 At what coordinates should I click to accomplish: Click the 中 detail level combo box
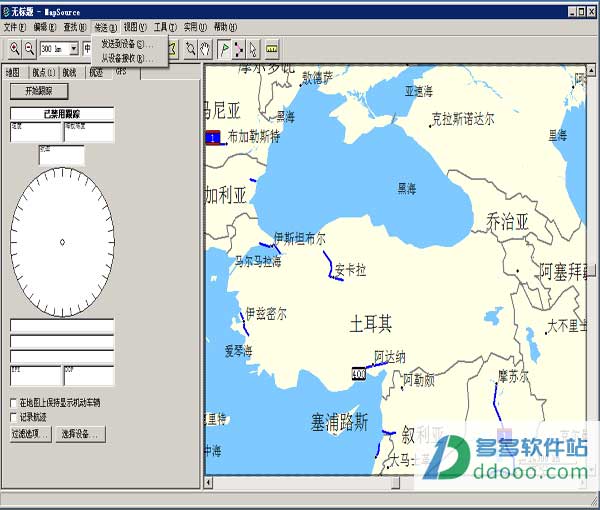tap(87, 49)
